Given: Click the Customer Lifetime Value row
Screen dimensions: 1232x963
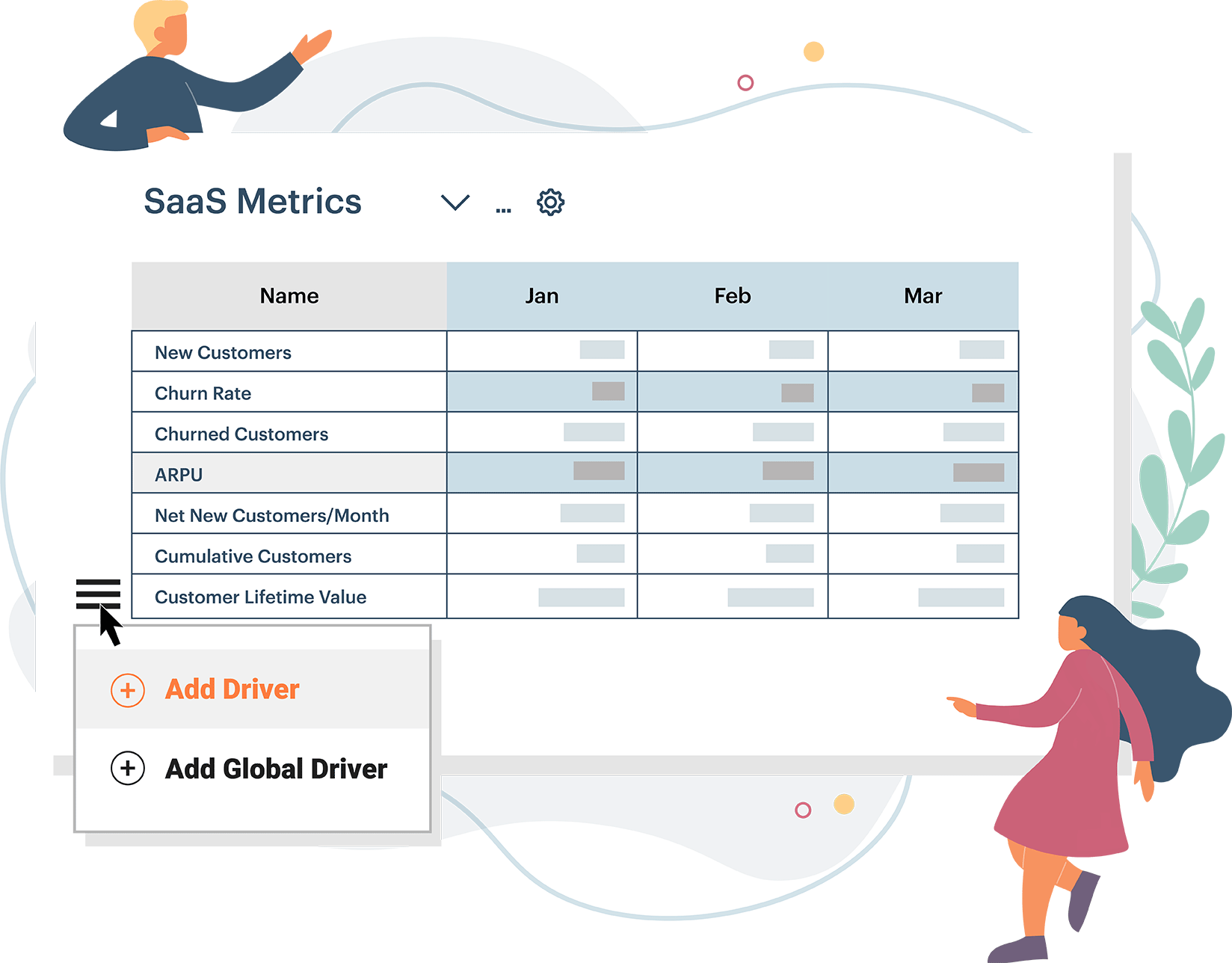Looking at the screenshot, I should coord(260,597).
